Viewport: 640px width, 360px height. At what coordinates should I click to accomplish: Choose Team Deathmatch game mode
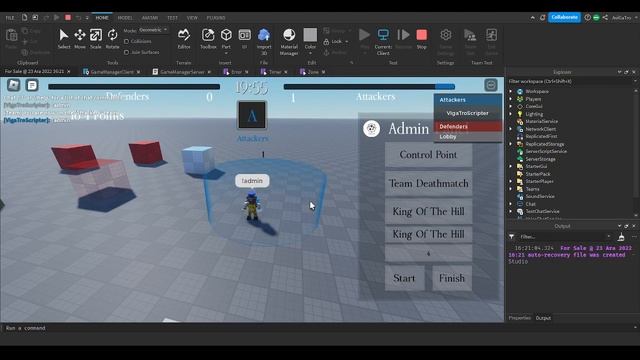pos(428,183)
